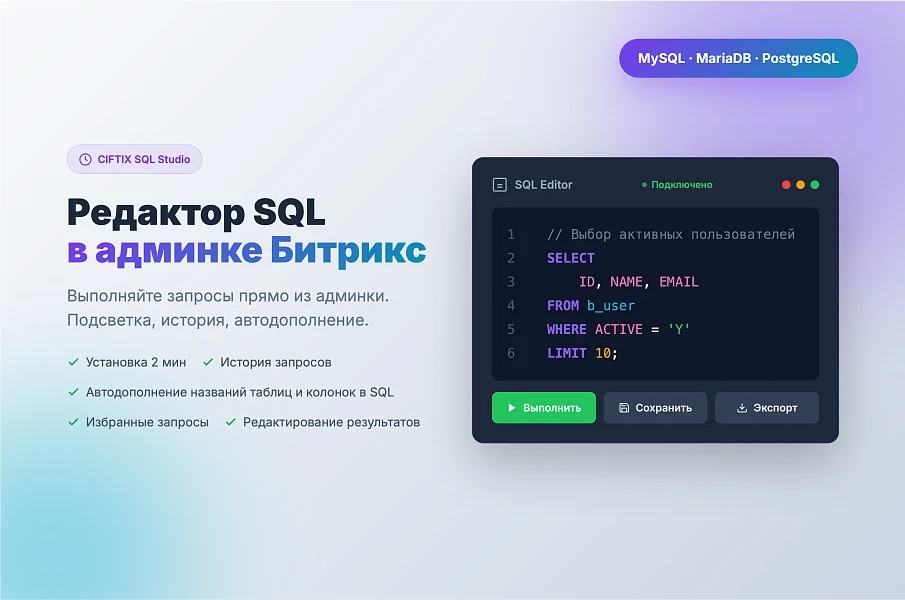Click the play icon in Выполнить
Viewport: 905px width, 600px height.
pos(511,408)
